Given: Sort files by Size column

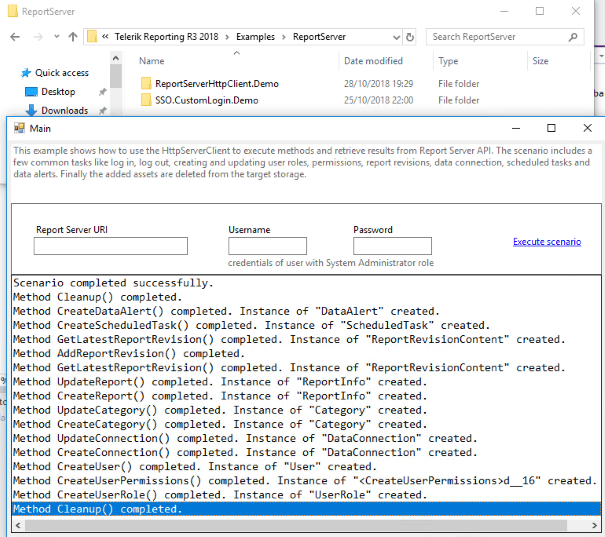Looking at the screenshot, I should click(x=540, y=61).
